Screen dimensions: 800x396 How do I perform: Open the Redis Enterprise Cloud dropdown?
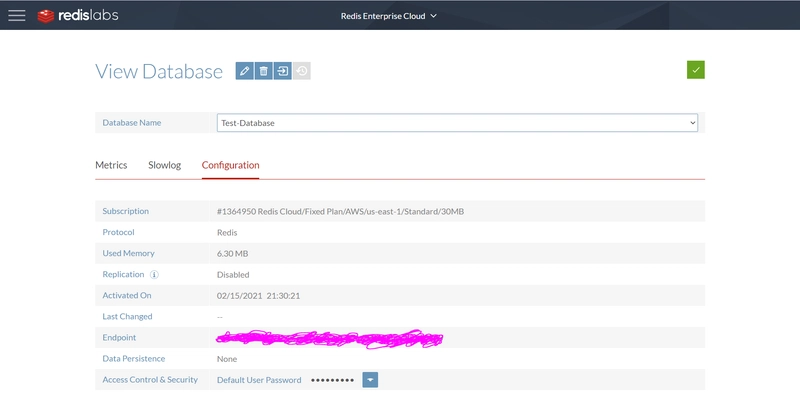click(x=389, y=16)
